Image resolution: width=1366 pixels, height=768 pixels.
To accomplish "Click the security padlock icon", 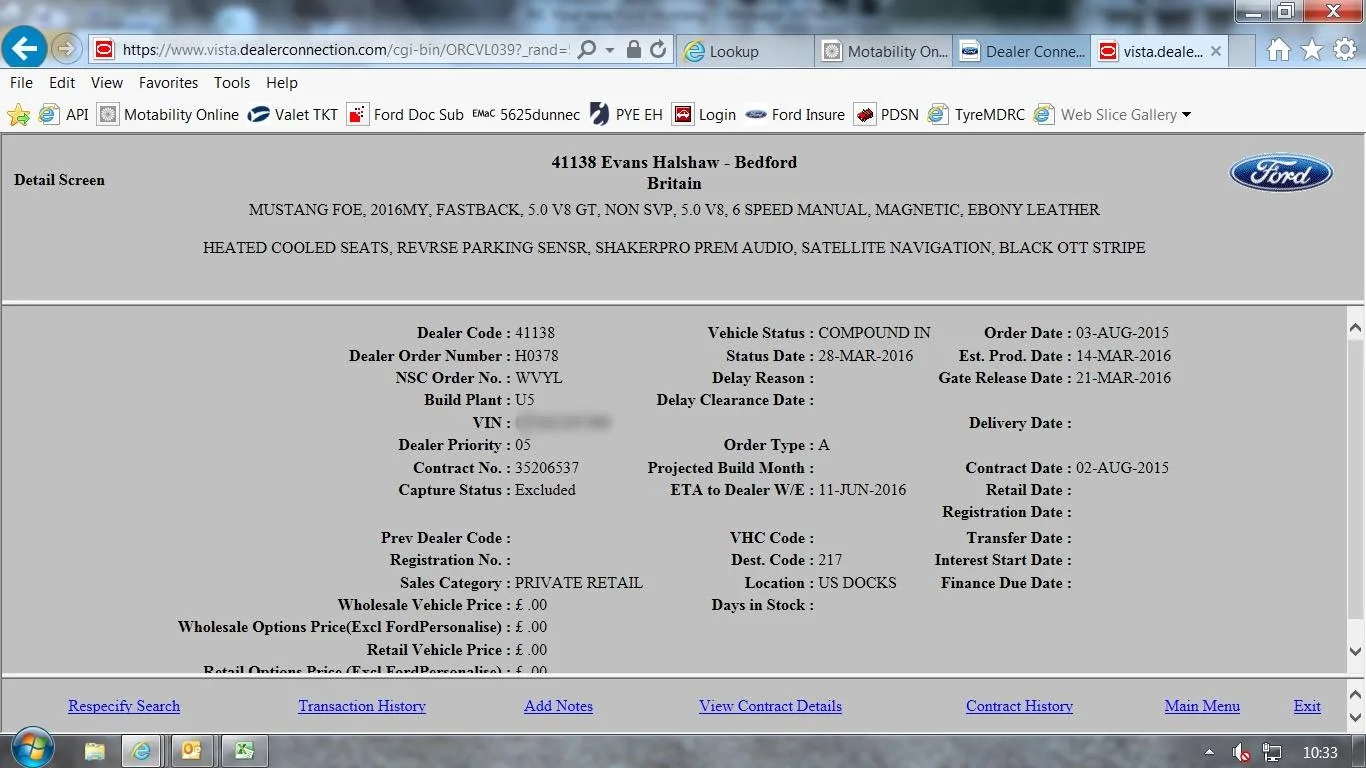I will (x=634, y=49).
